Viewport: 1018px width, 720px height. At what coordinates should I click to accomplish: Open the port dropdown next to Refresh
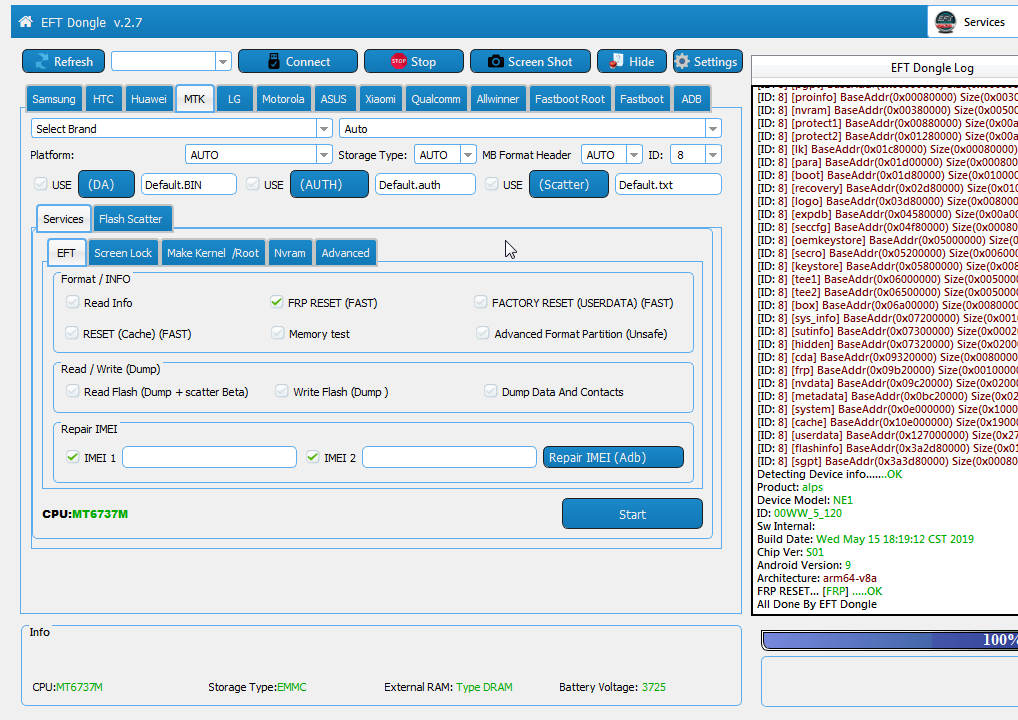point(223,61)
